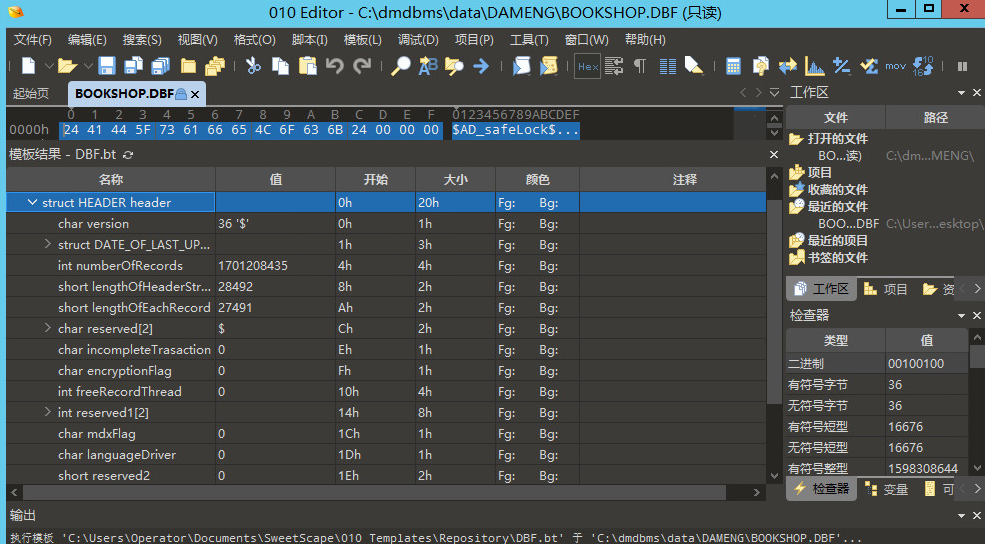Click the Checksum checkmark icon
985x544 pixels.
pyautogui.click(x=869, y=65)
